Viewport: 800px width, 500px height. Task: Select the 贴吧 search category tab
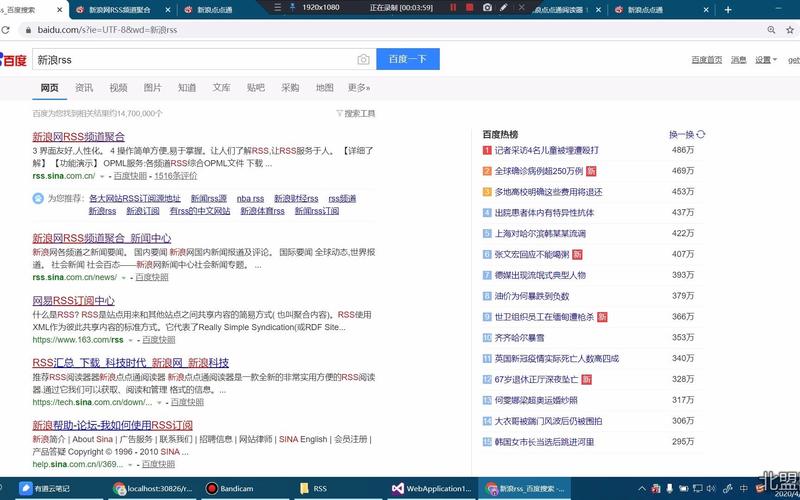click(255, 88)
